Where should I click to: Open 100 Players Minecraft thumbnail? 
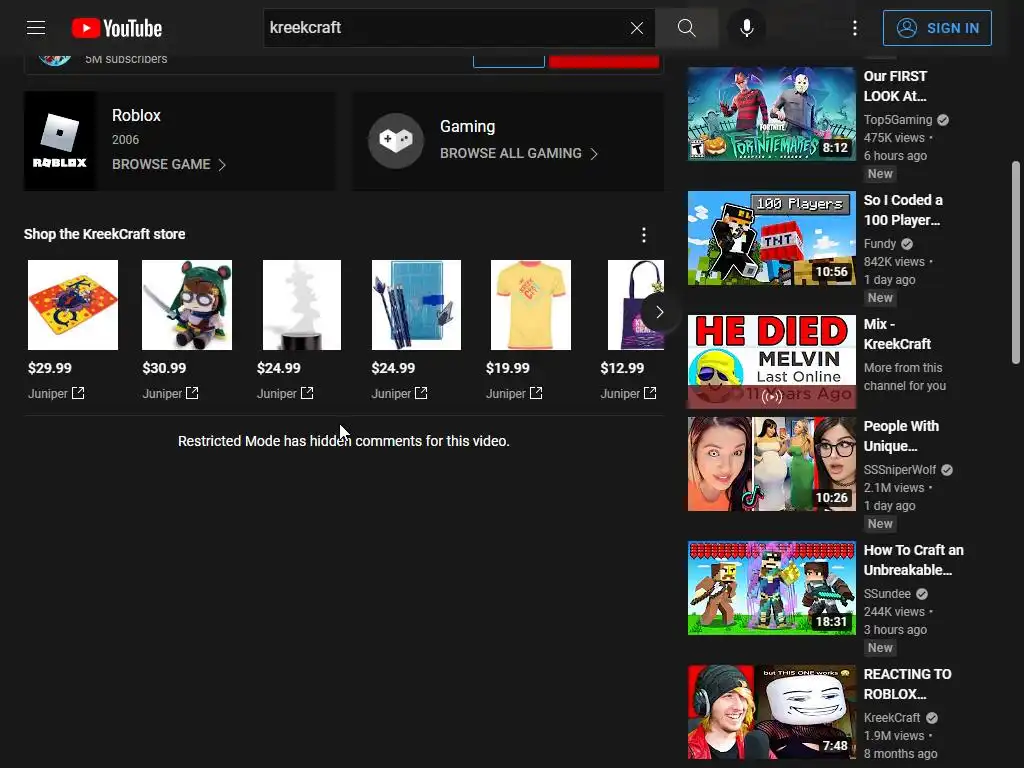(x=771, y=238)
